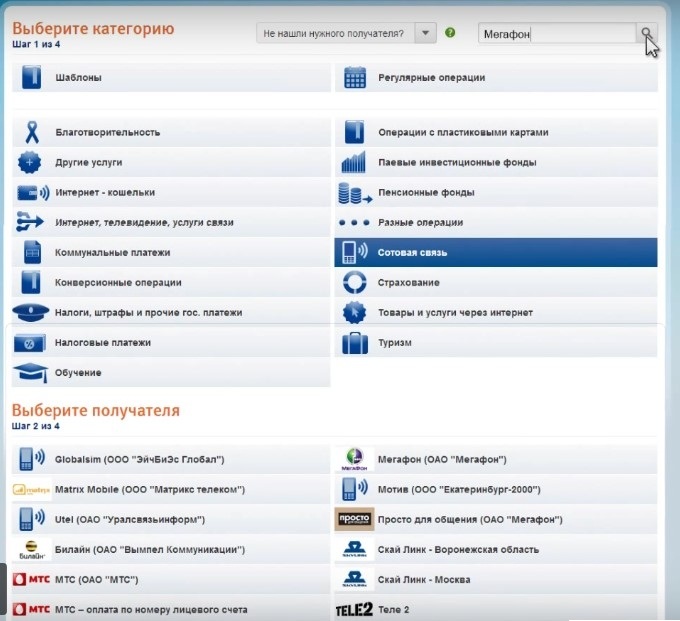This screenshot has height=621, width=680.
Task: Click the search field containing Мегафон
Action: click(556, 33)
